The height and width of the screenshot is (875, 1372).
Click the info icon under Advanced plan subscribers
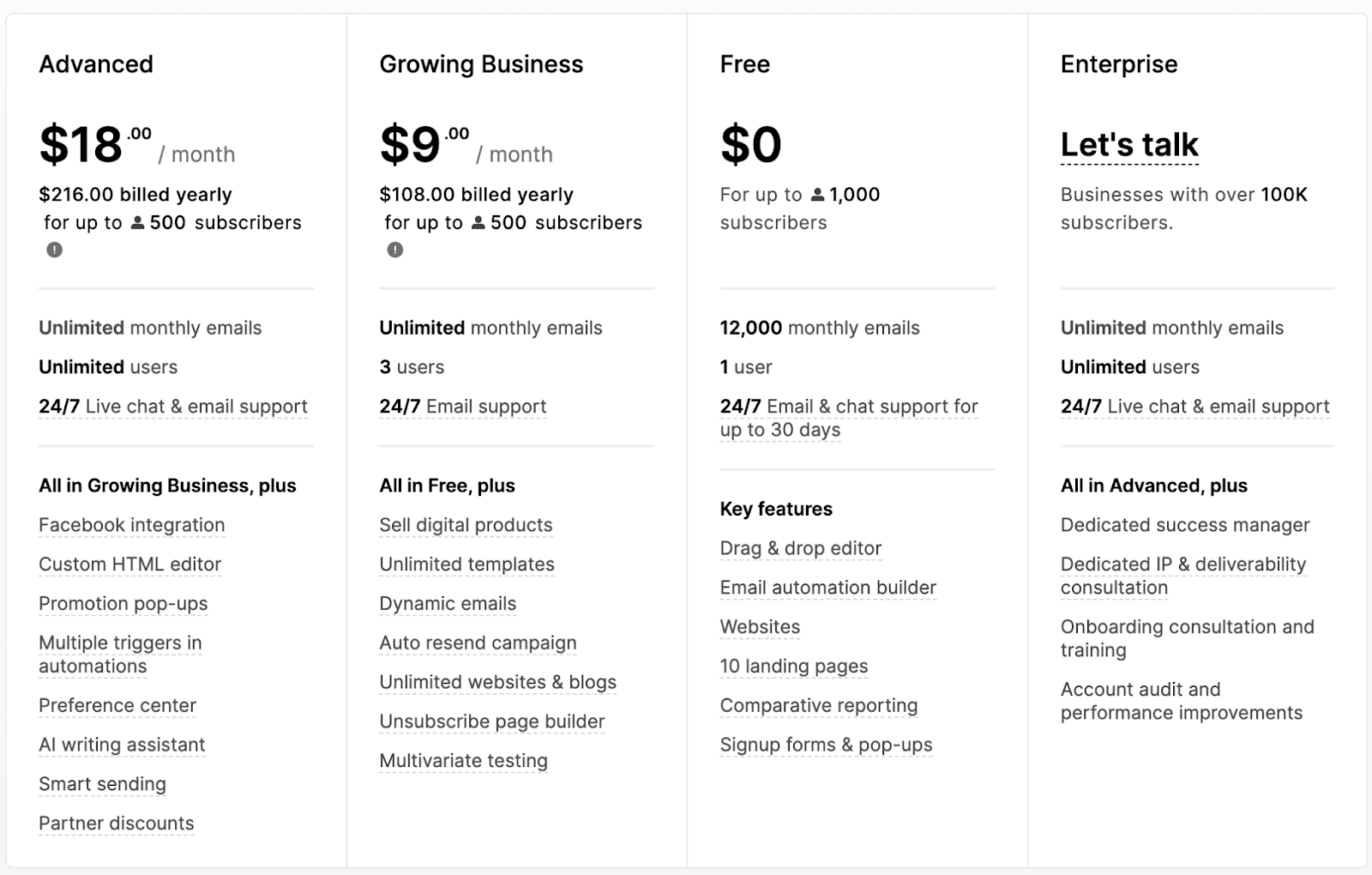tap(54, 250)
